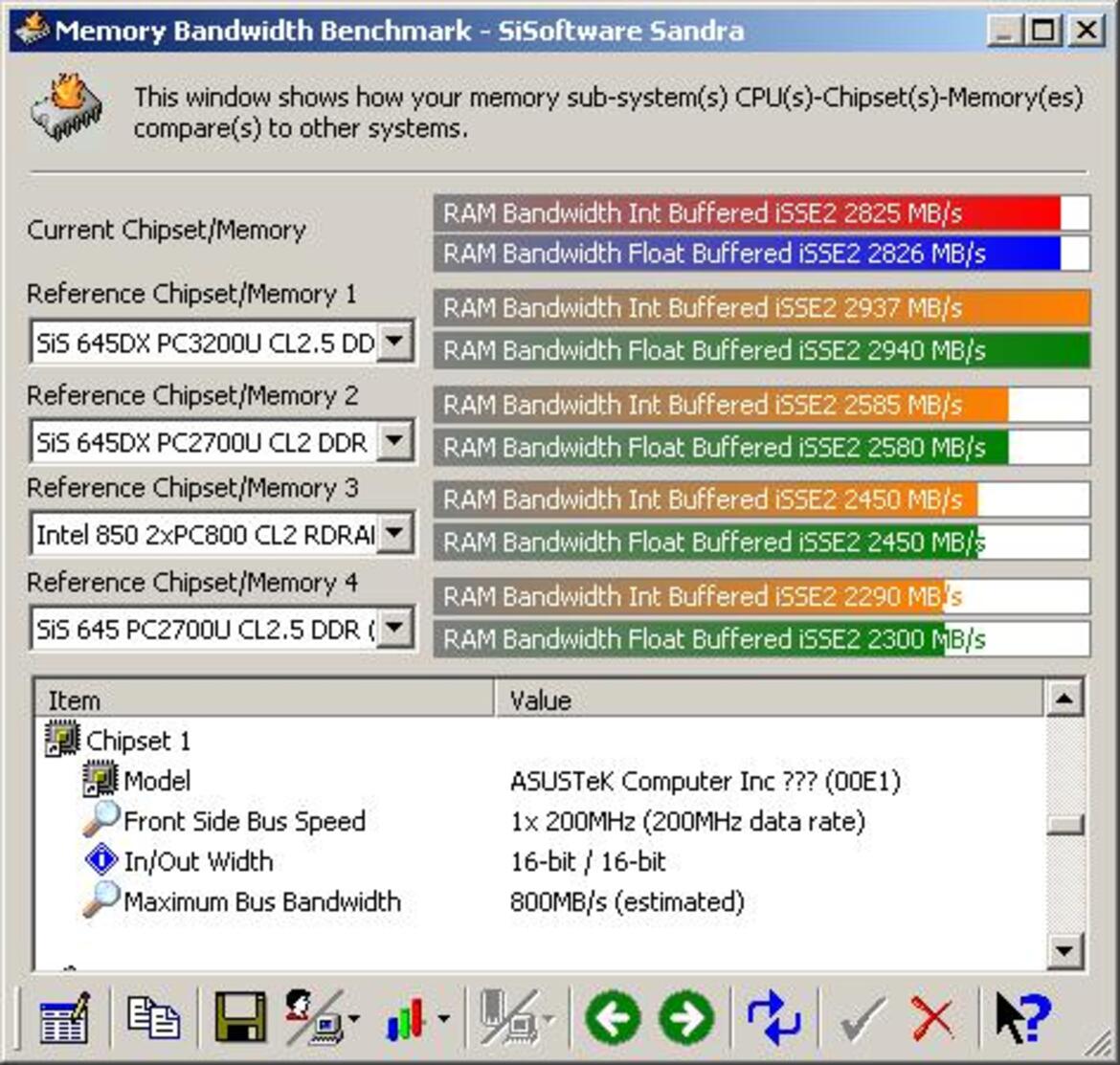The height and width of the screenshot is (1065, 1120).
Task: Click the green Back arrow button
Action: (x=612, y=1017)
